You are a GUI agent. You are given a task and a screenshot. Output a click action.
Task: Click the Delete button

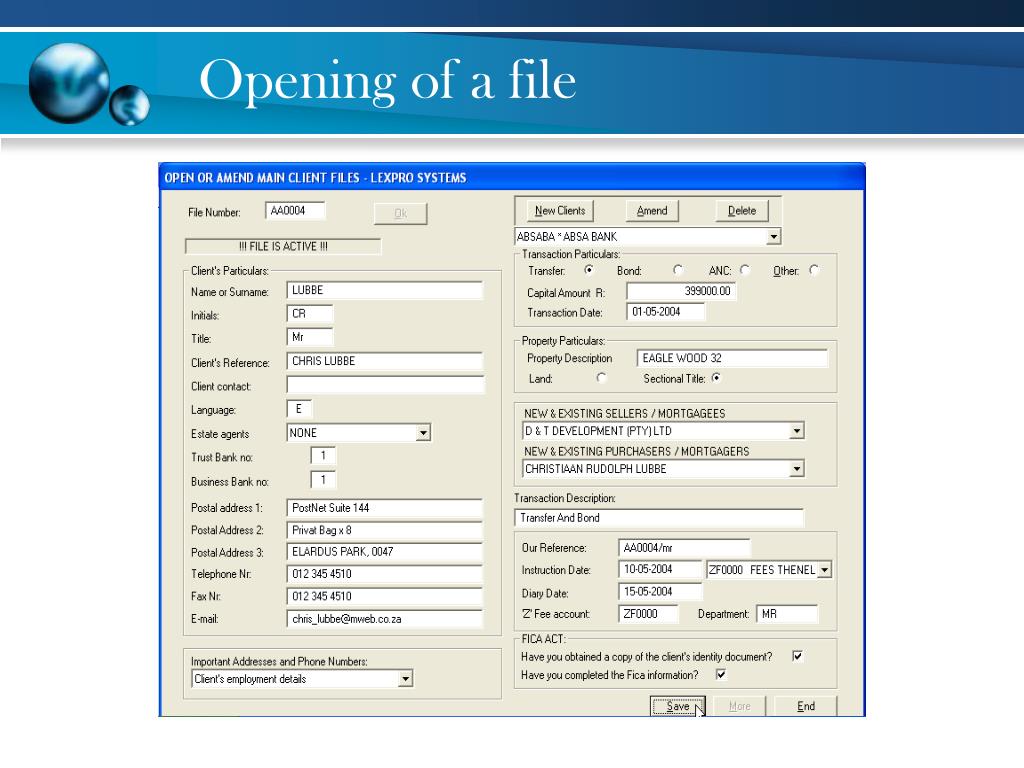tap(742, 211)
